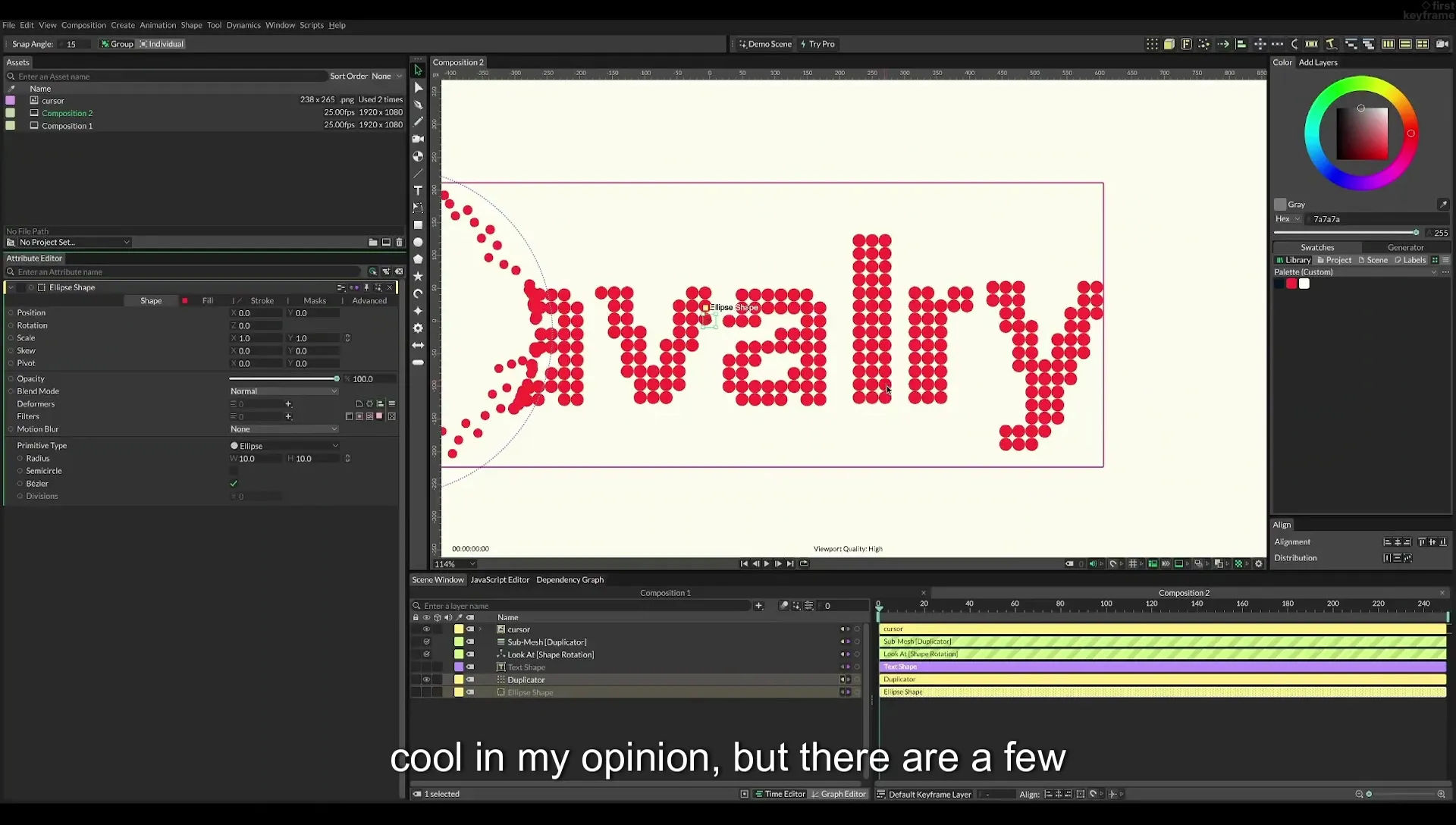Click the Demo Scene button
The height and width of the screenshot is (825, 1456).
tap(765, 44)
